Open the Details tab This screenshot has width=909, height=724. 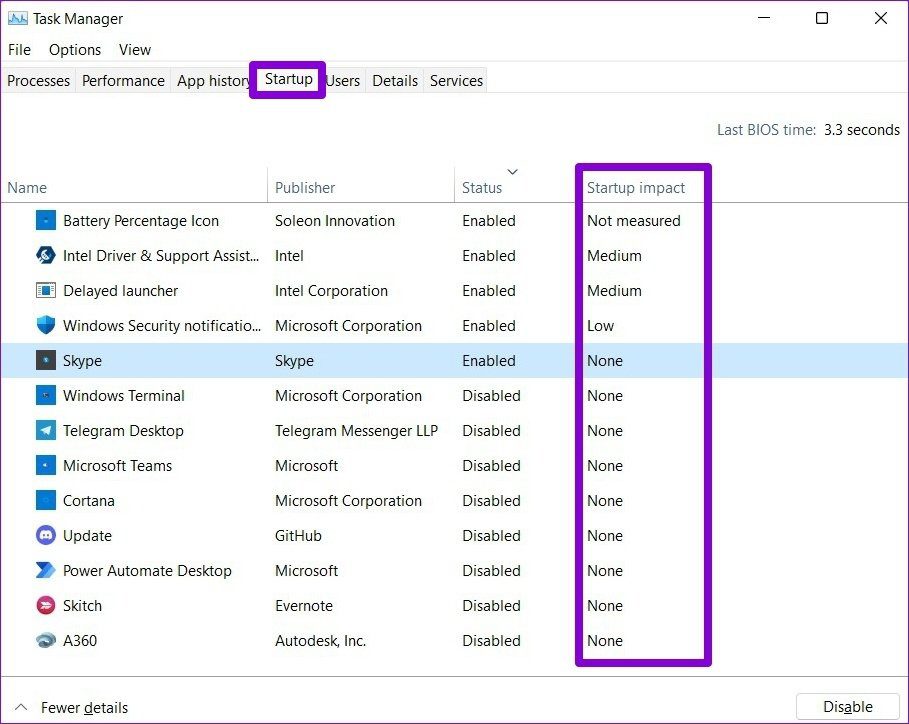click(x=395, y=81)
